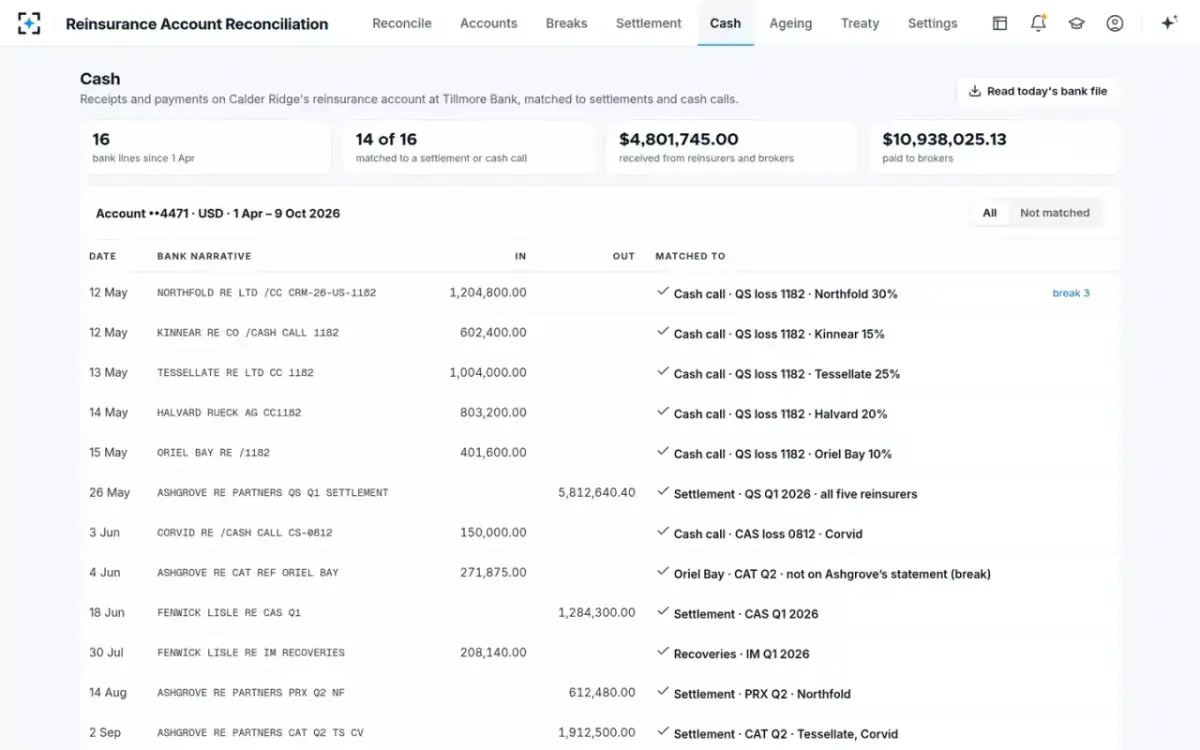This screenshot has height=750, width=1200.
Task: Click the 26 May date cell
Action: coord(110,493)
